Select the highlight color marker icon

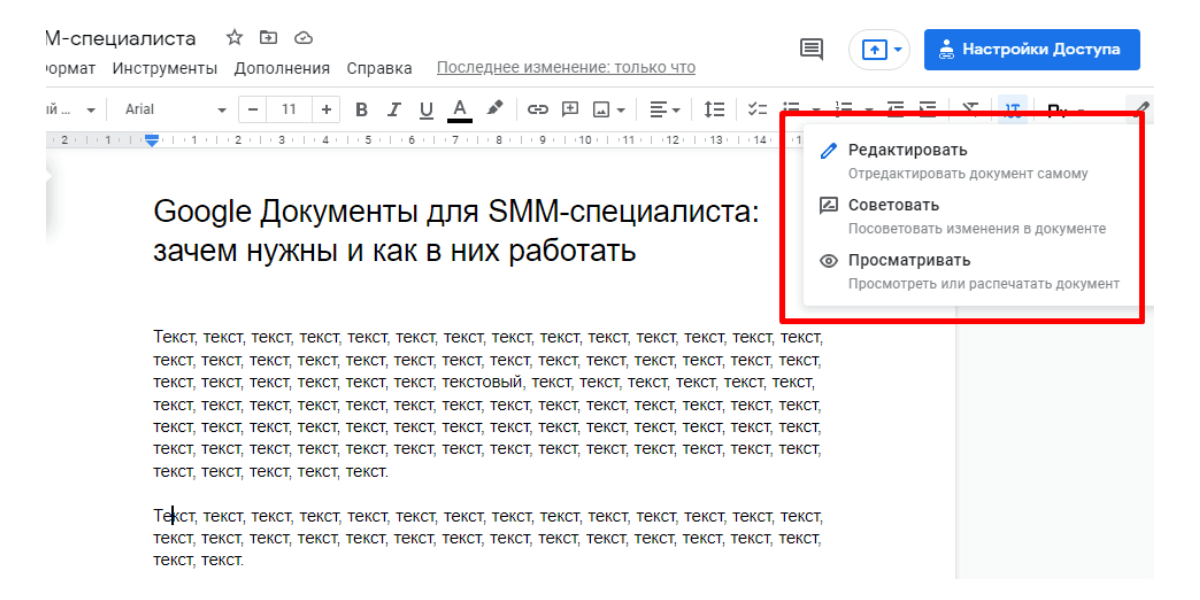coord(494,109)
